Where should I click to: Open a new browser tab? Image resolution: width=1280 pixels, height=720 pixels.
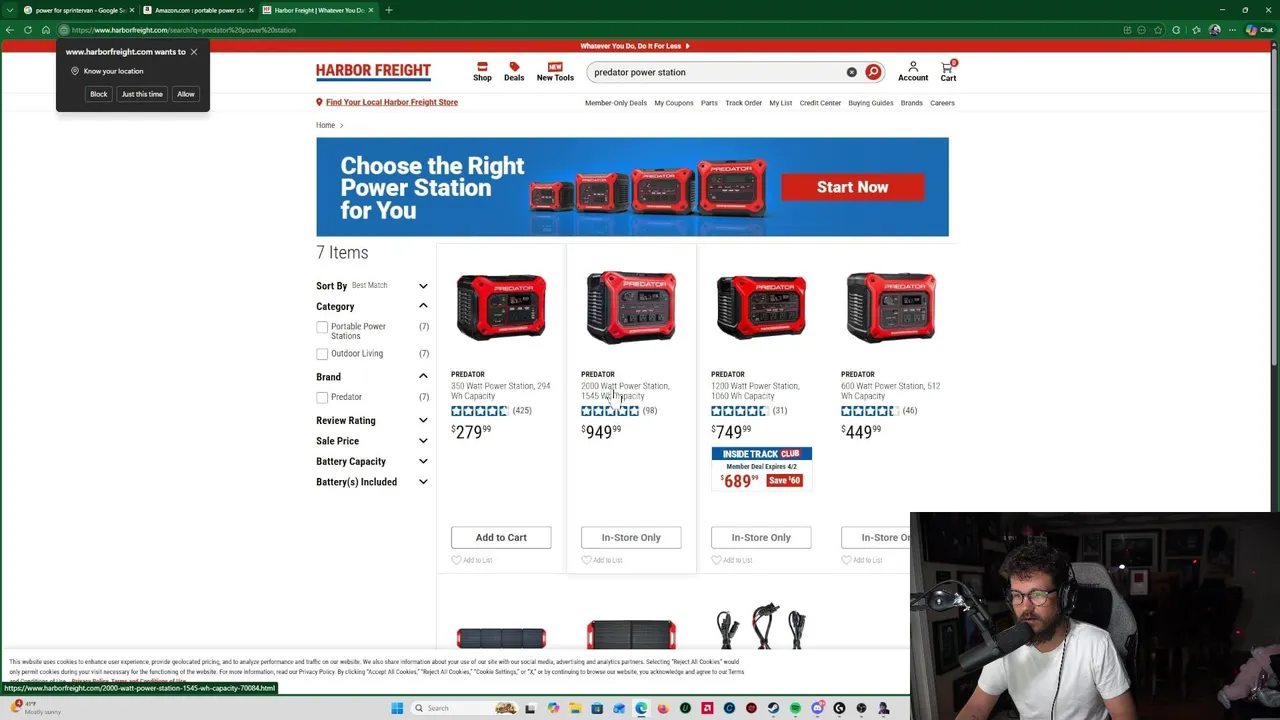pyautogui.click(x=388, y=10)
